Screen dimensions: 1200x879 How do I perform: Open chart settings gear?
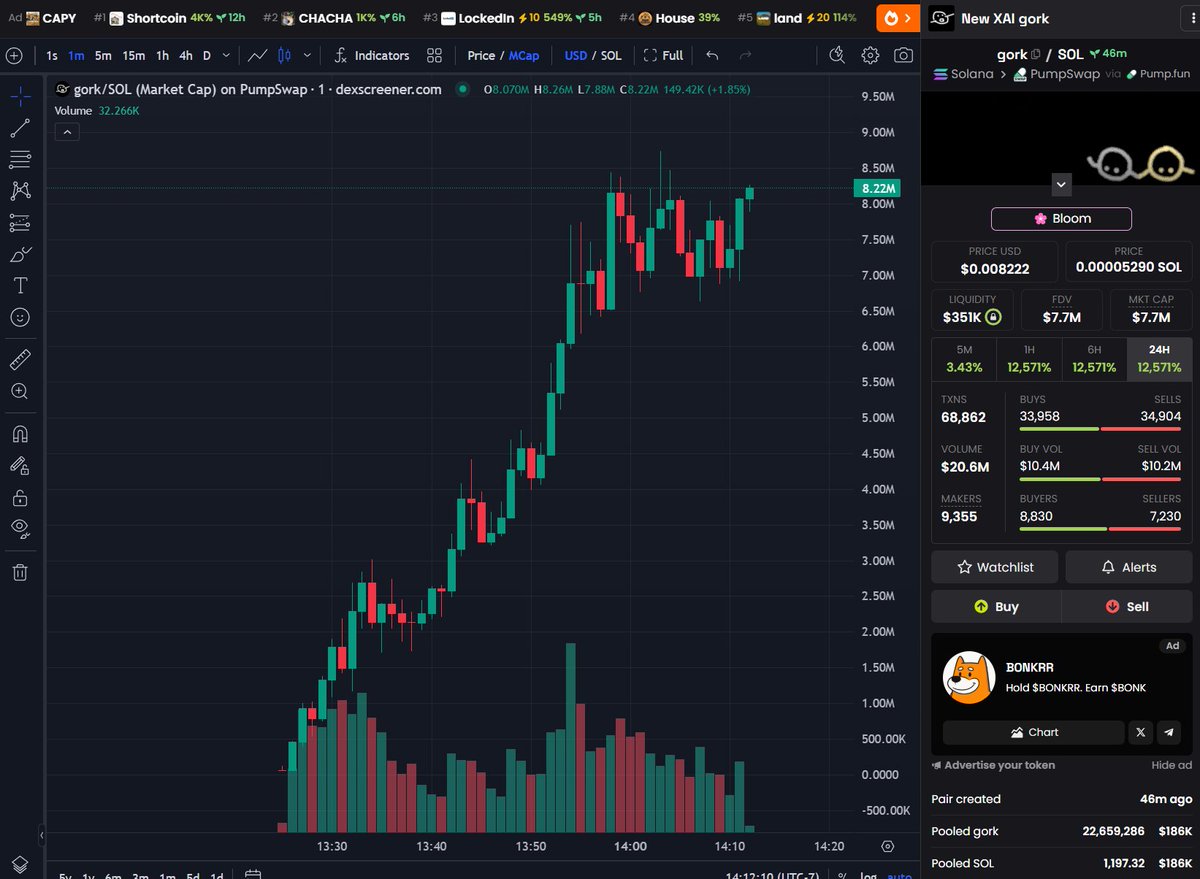[871, 55]
